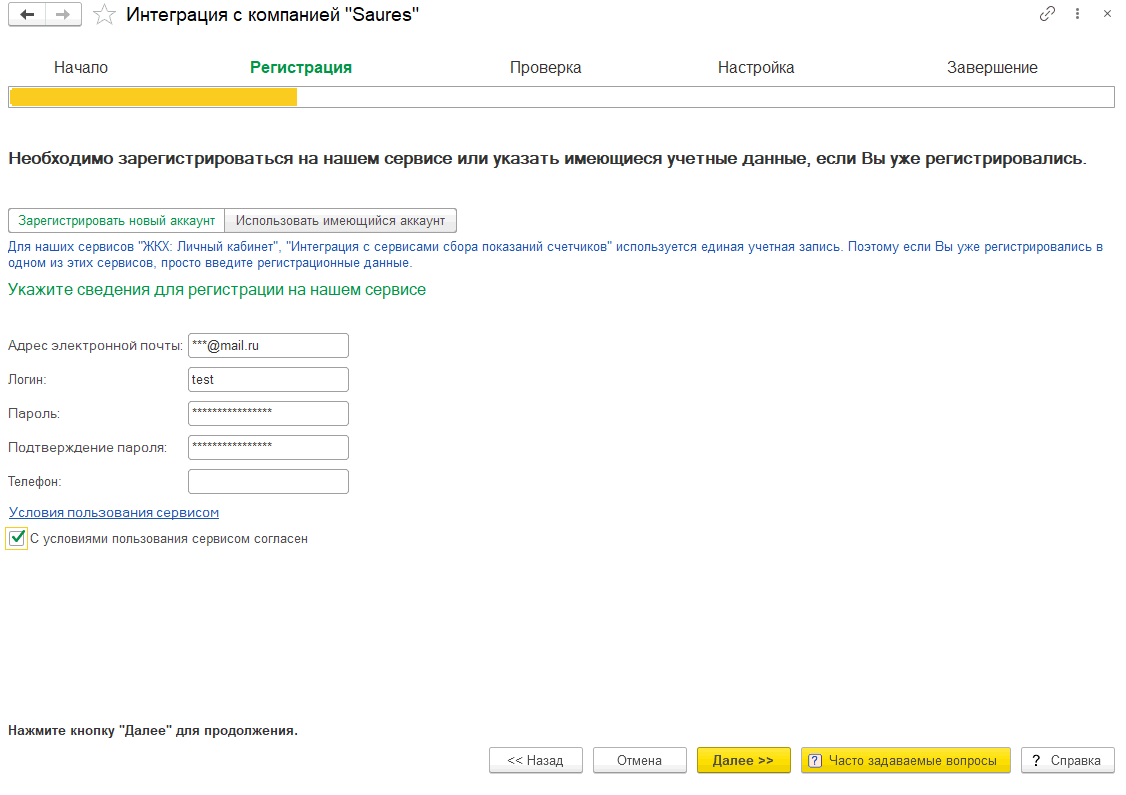The image size is (1126, 795).
Task: Add form to favorites with star icon
Action: click(x=105, y=14)
